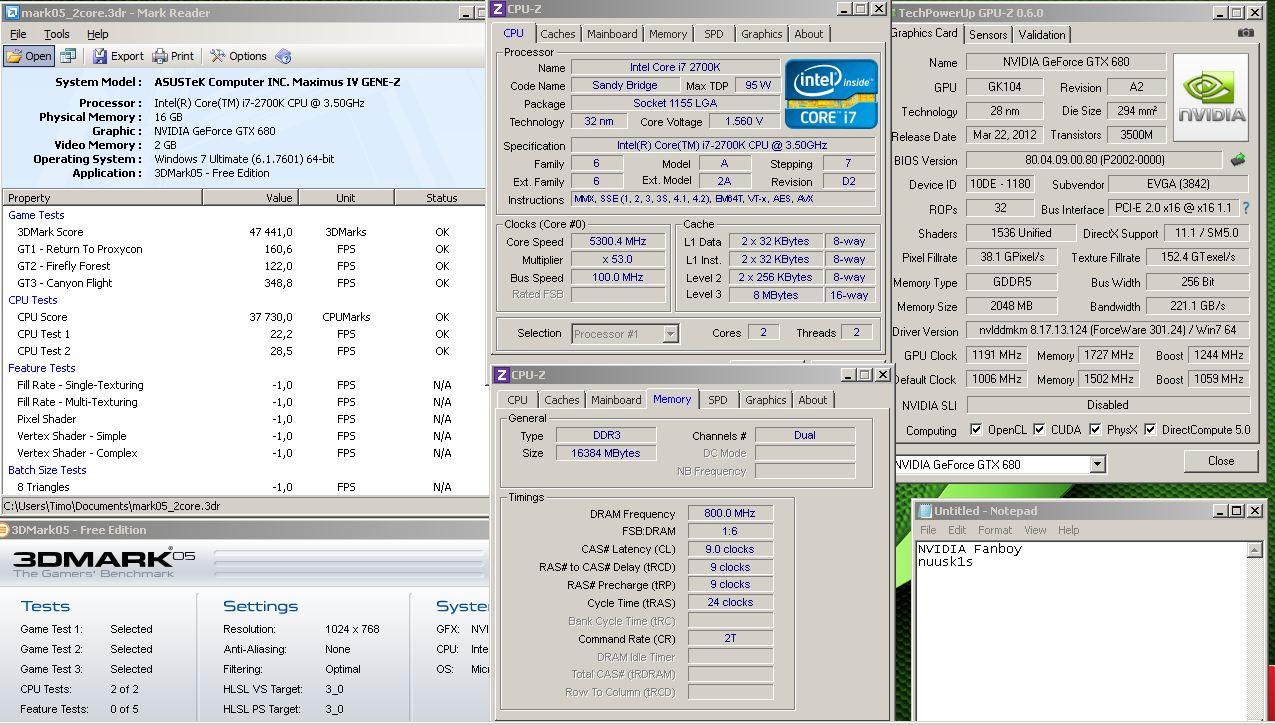Image resolution: width=1275 pixels, height=725 pixels.
Task: Open the File menu in Mark Reader
Action: click(x=18, y=34)
